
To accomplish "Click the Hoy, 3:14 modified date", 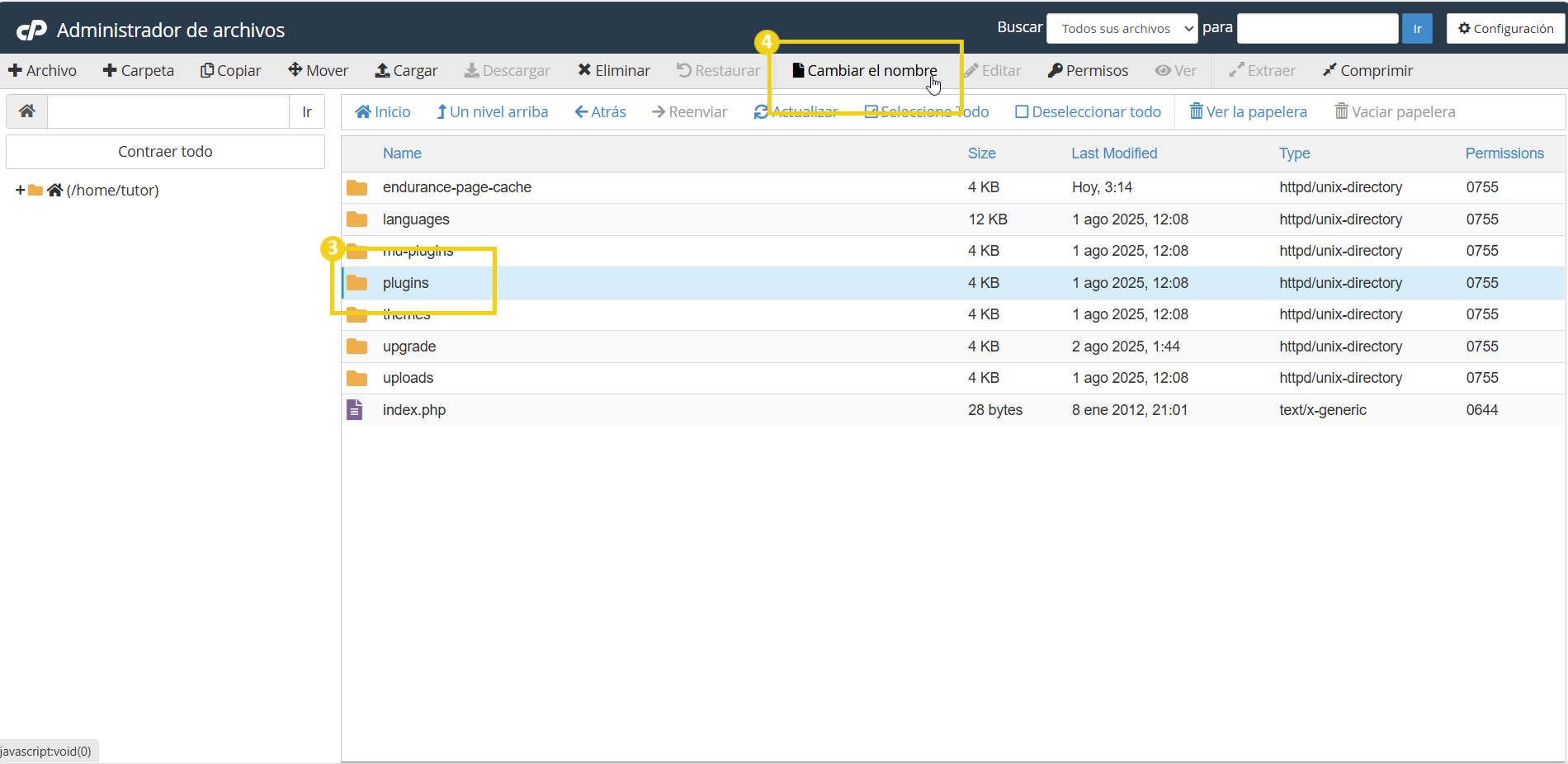I will [x=1102, y=187].
